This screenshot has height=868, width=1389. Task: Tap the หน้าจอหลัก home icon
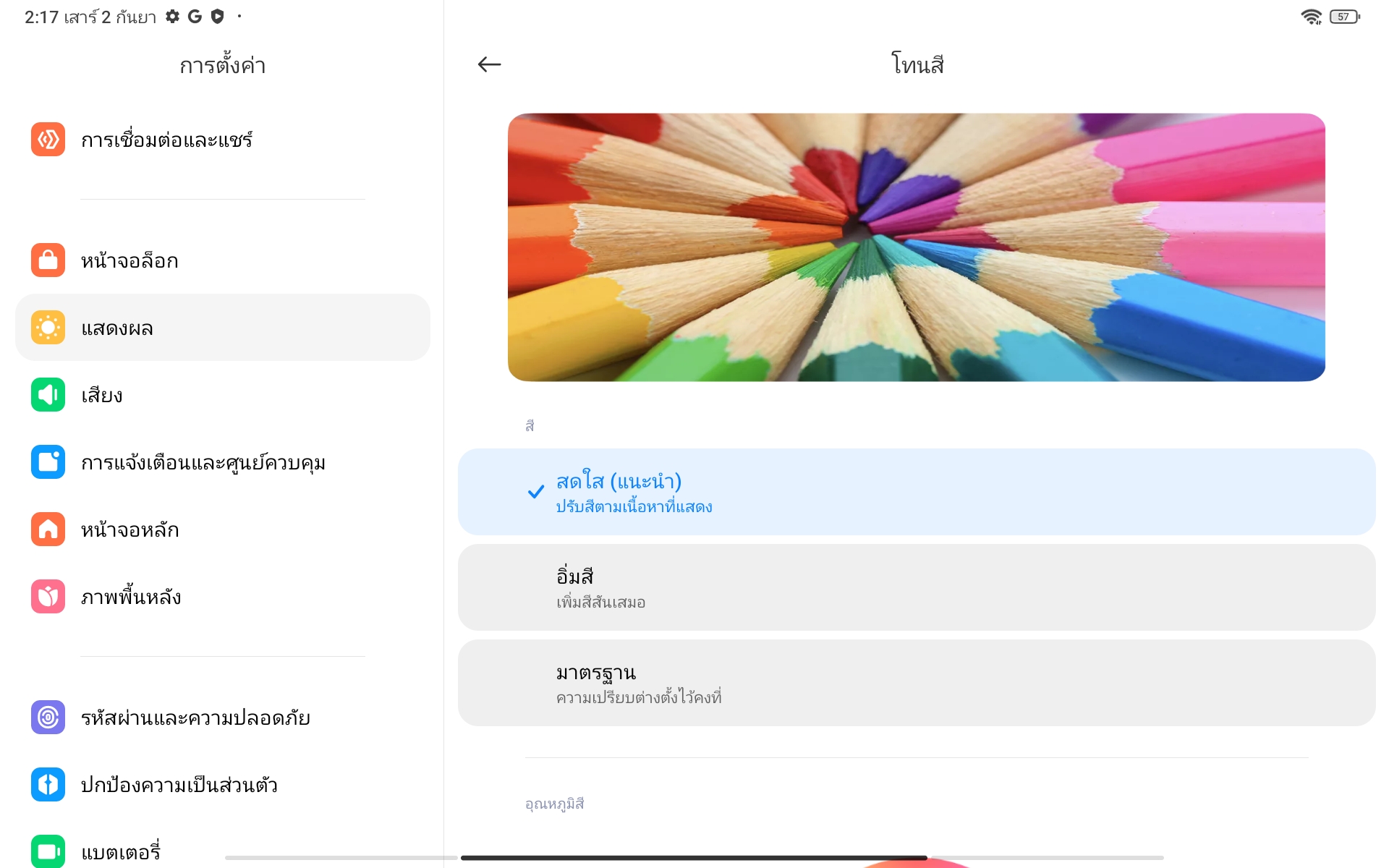pos(48,529)
